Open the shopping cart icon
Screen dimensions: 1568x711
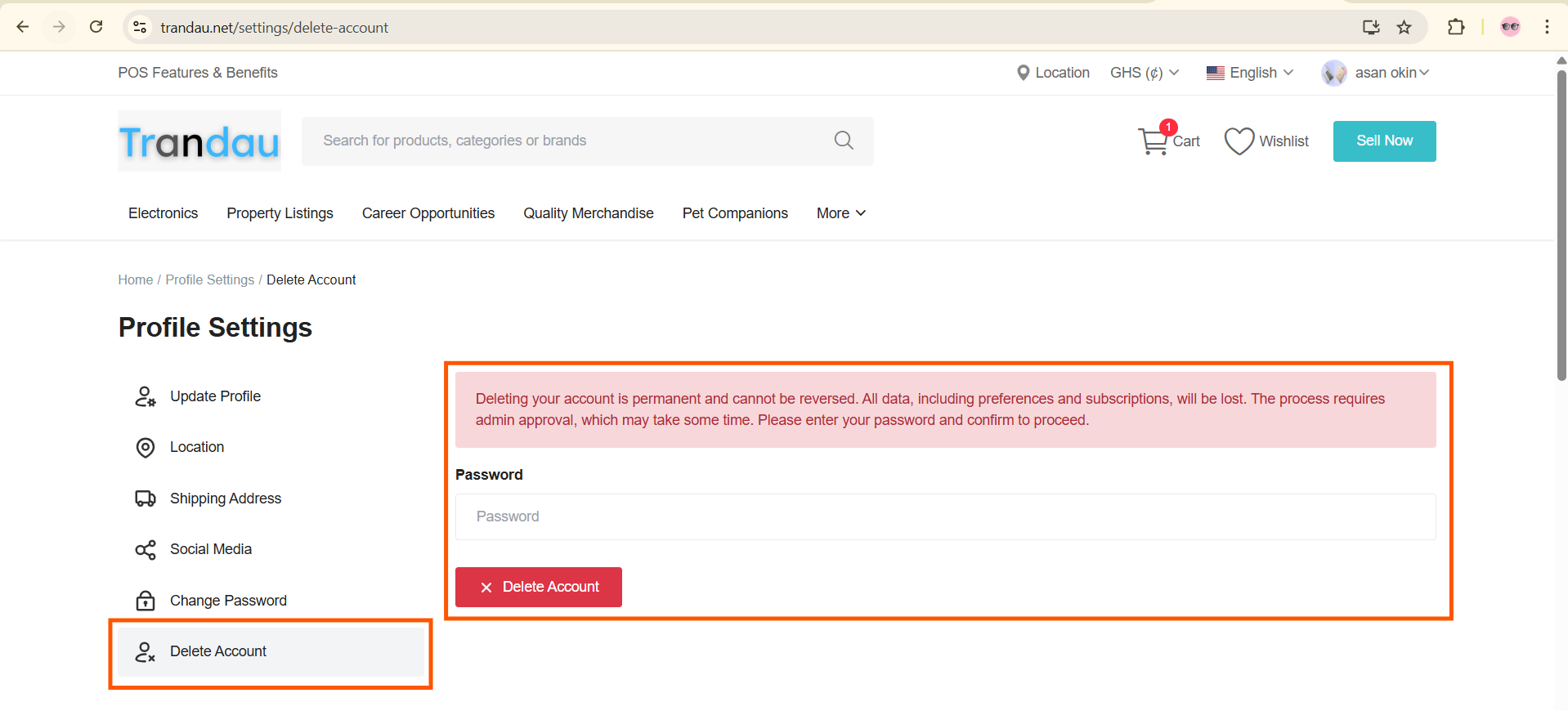(x=1154, y=141)
